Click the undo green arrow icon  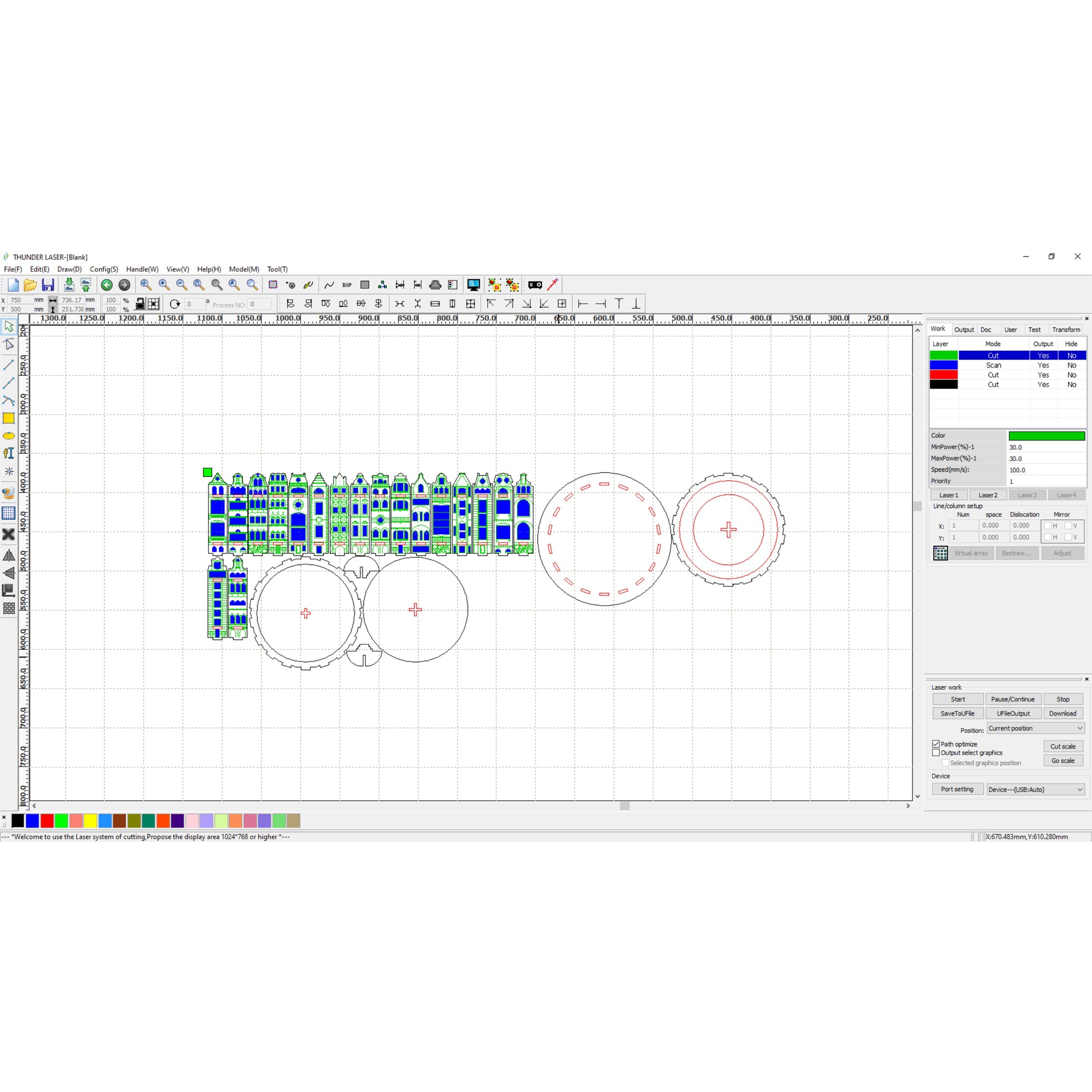coord(106,285)
